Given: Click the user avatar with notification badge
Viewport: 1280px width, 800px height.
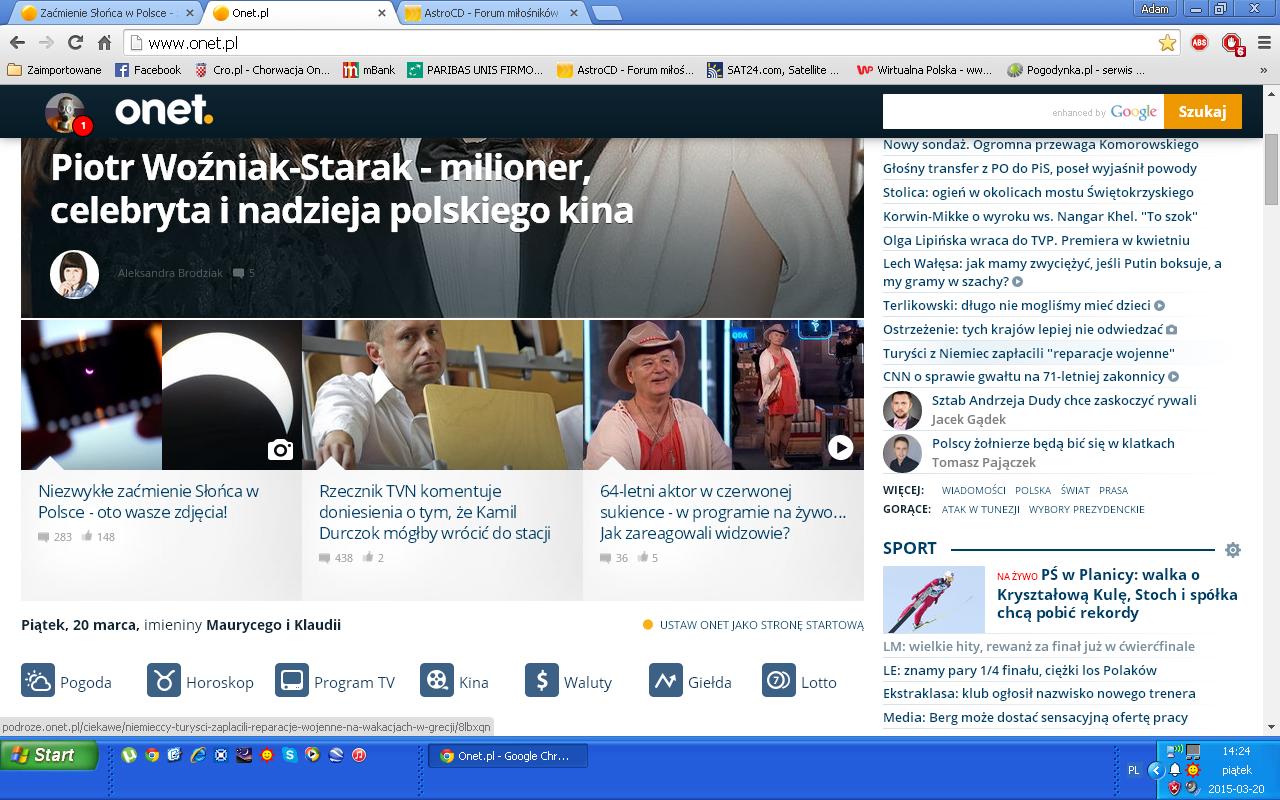Looking at the screenshot, I should click(67, 113).
